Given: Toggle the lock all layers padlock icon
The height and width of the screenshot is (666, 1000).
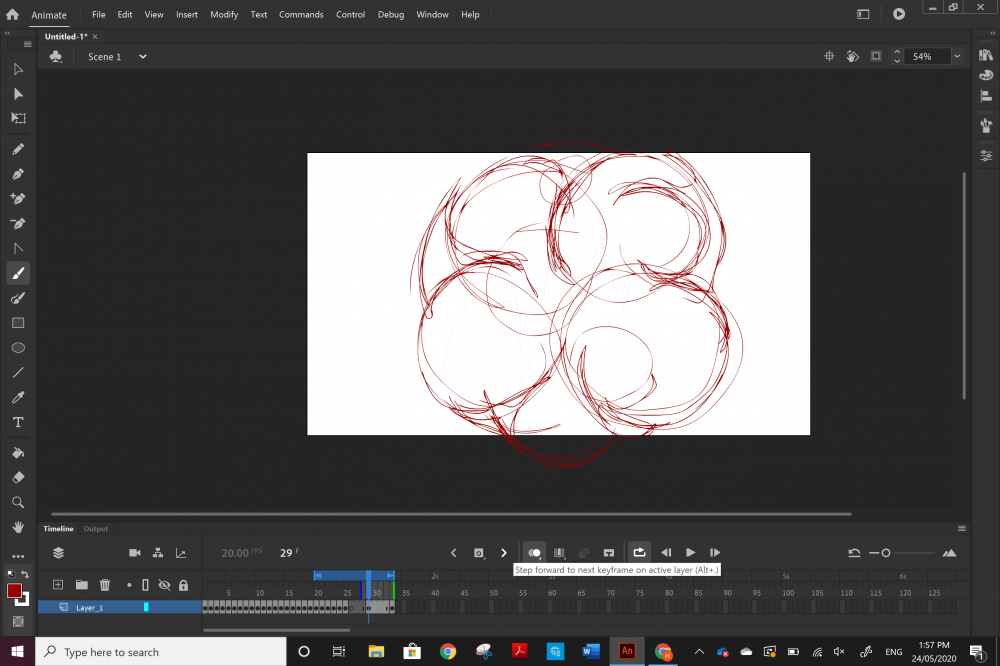Looking at the screenshot, I should coord(183,585).
